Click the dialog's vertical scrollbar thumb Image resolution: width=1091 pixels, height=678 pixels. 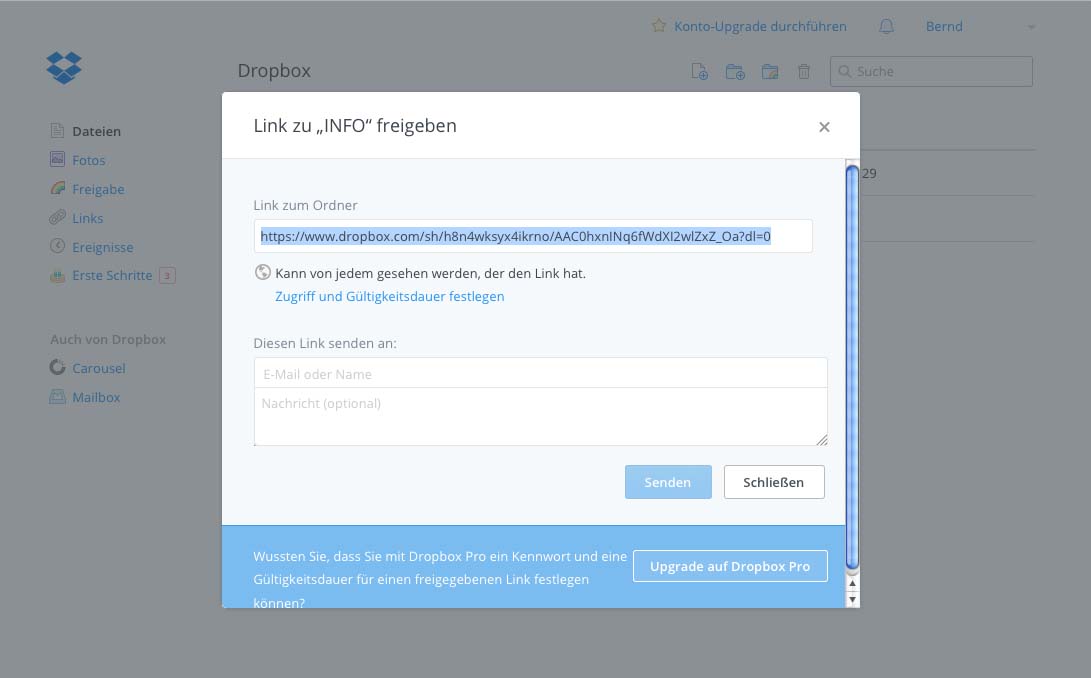pyautogui.click(x=852, y=365)
